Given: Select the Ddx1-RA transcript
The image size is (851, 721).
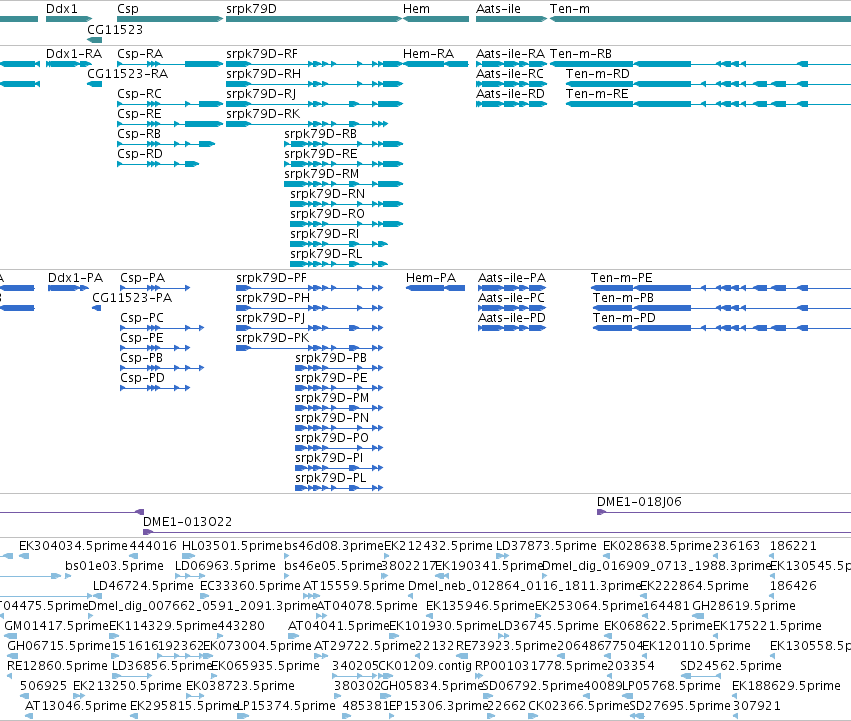Looking at the screenshot, I should tap(69, 64).
